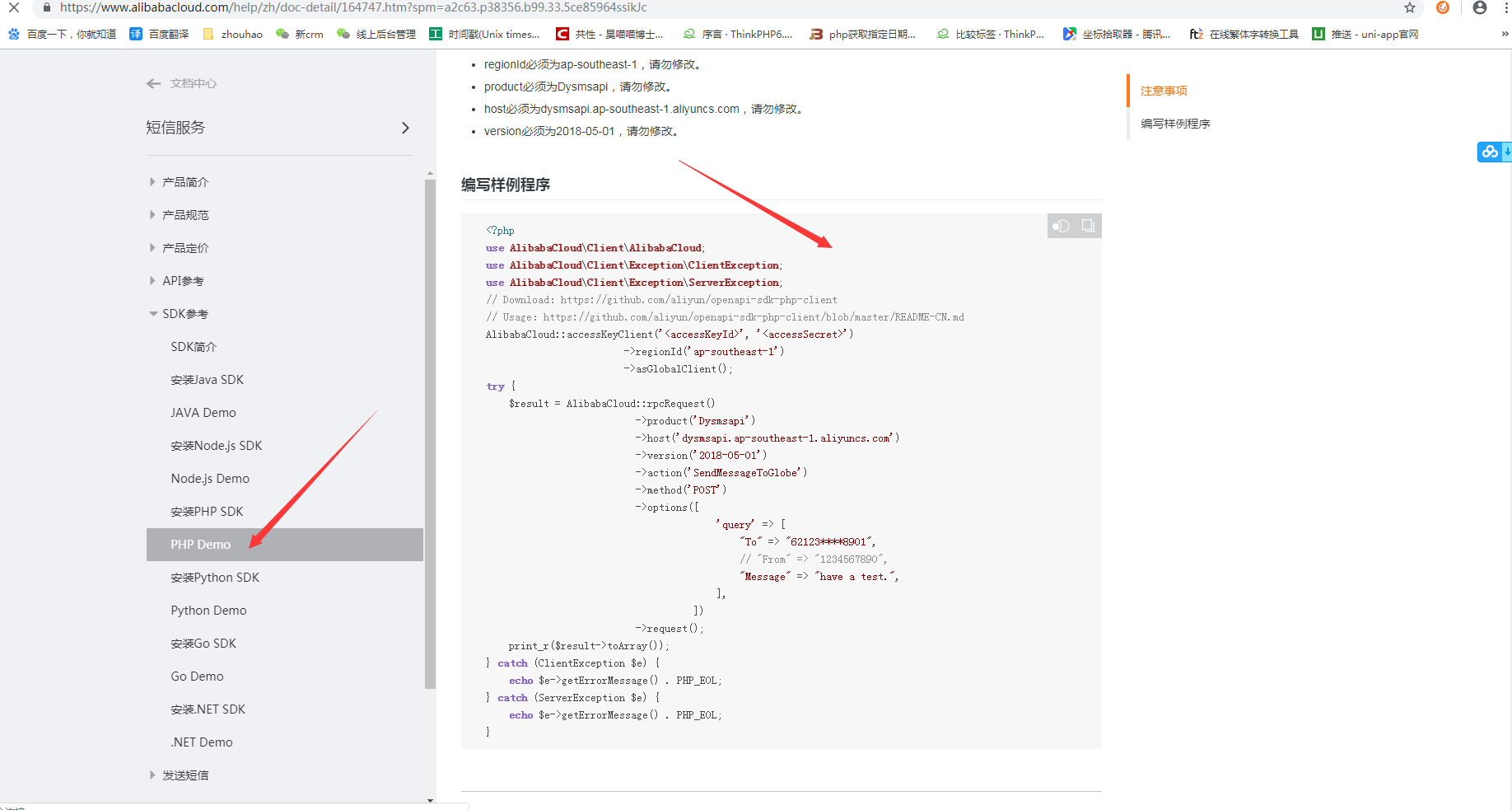Jump to 编写样例程序 anchor in page outline
This screenshot has height=810, width=1512.
point(1175,124)
